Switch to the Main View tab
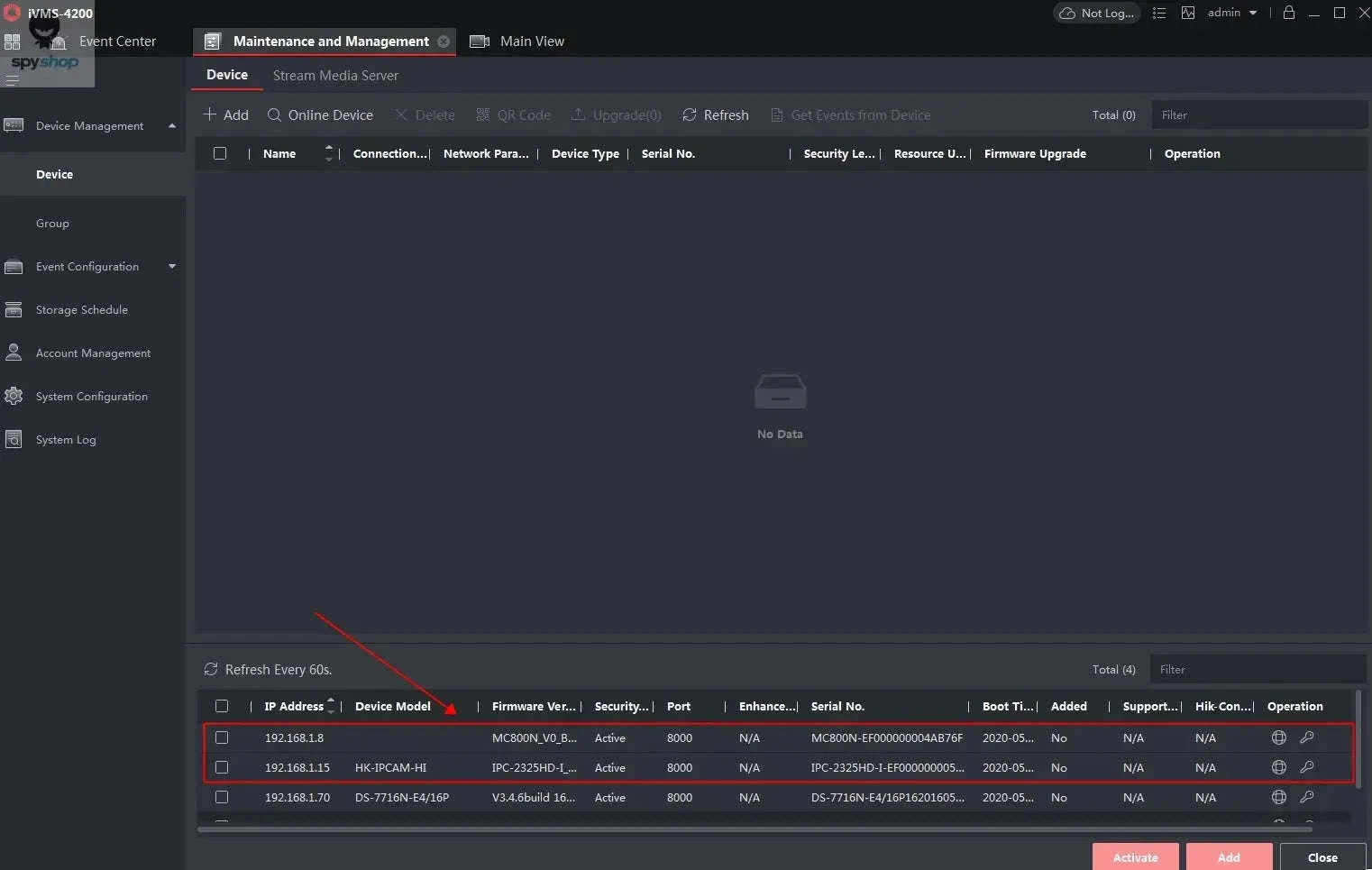1372x870 pixels. 531,41
